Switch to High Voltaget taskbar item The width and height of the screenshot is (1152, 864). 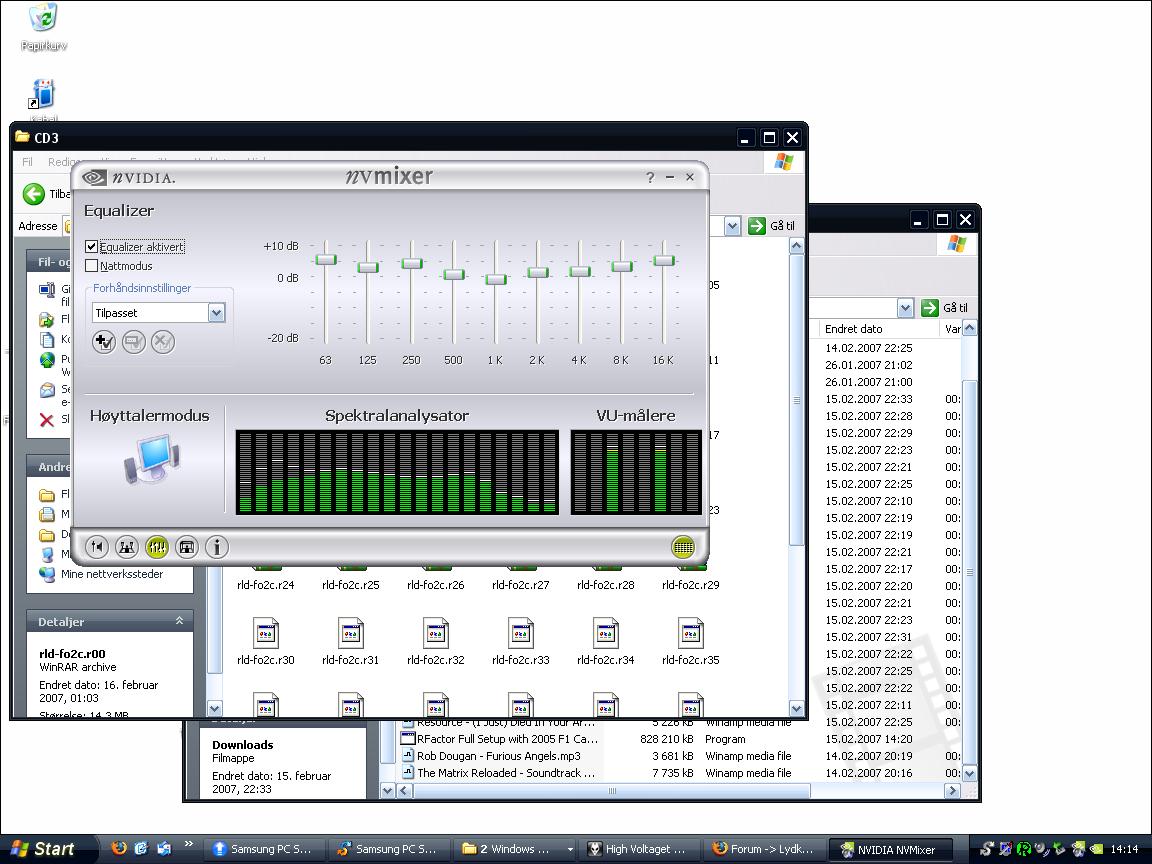click(638, 849)
